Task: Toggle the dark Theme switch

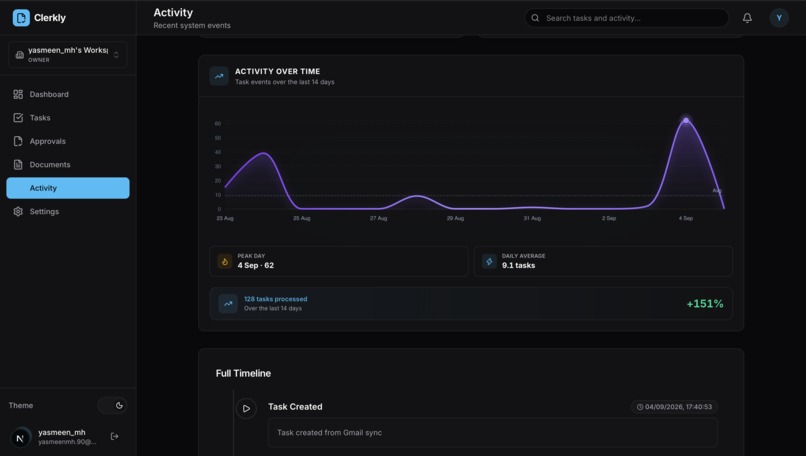Action: pyautogui.click(x=112, y=405)
